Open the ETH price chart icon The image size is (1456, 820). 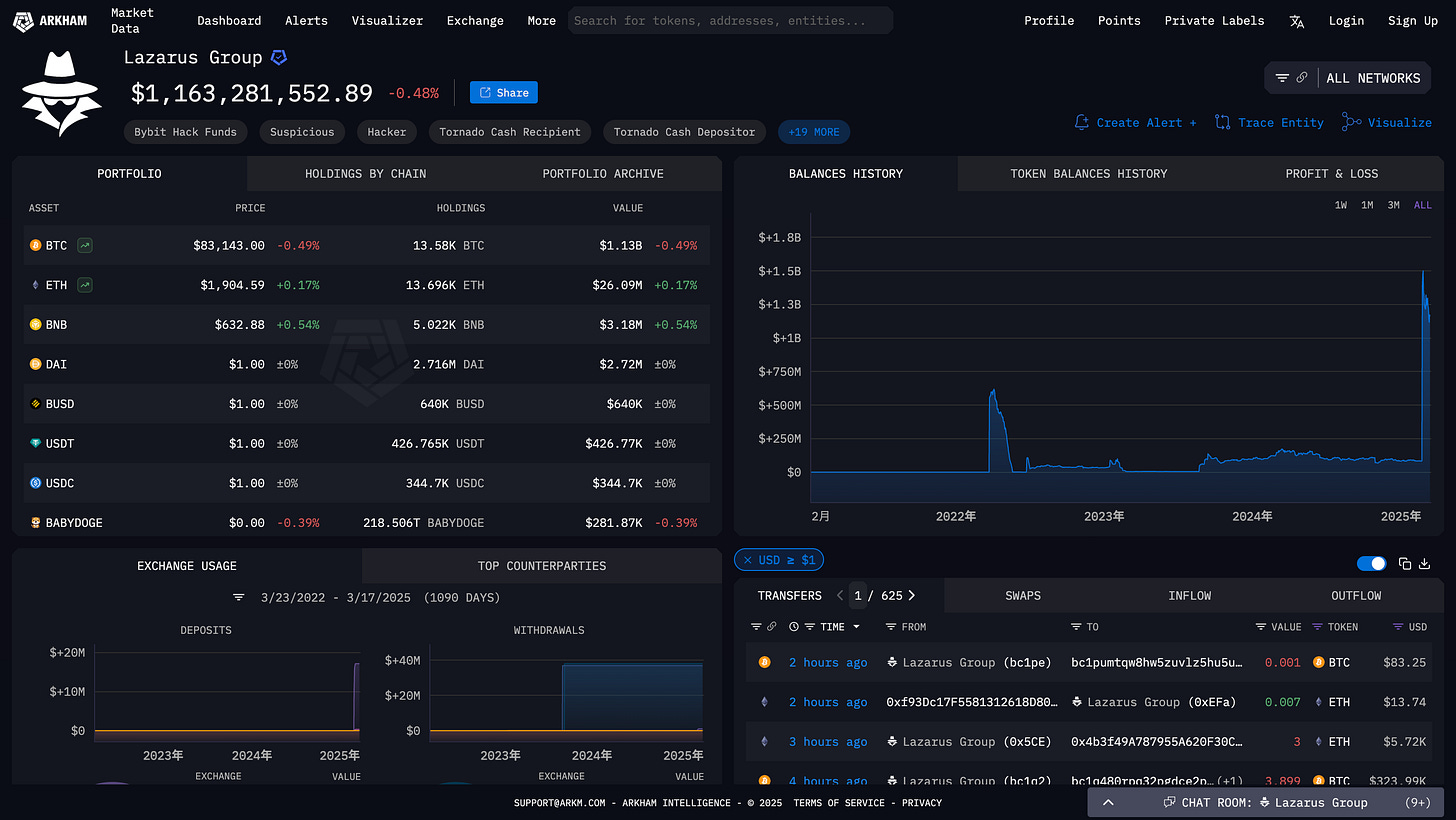pos(85,285)
